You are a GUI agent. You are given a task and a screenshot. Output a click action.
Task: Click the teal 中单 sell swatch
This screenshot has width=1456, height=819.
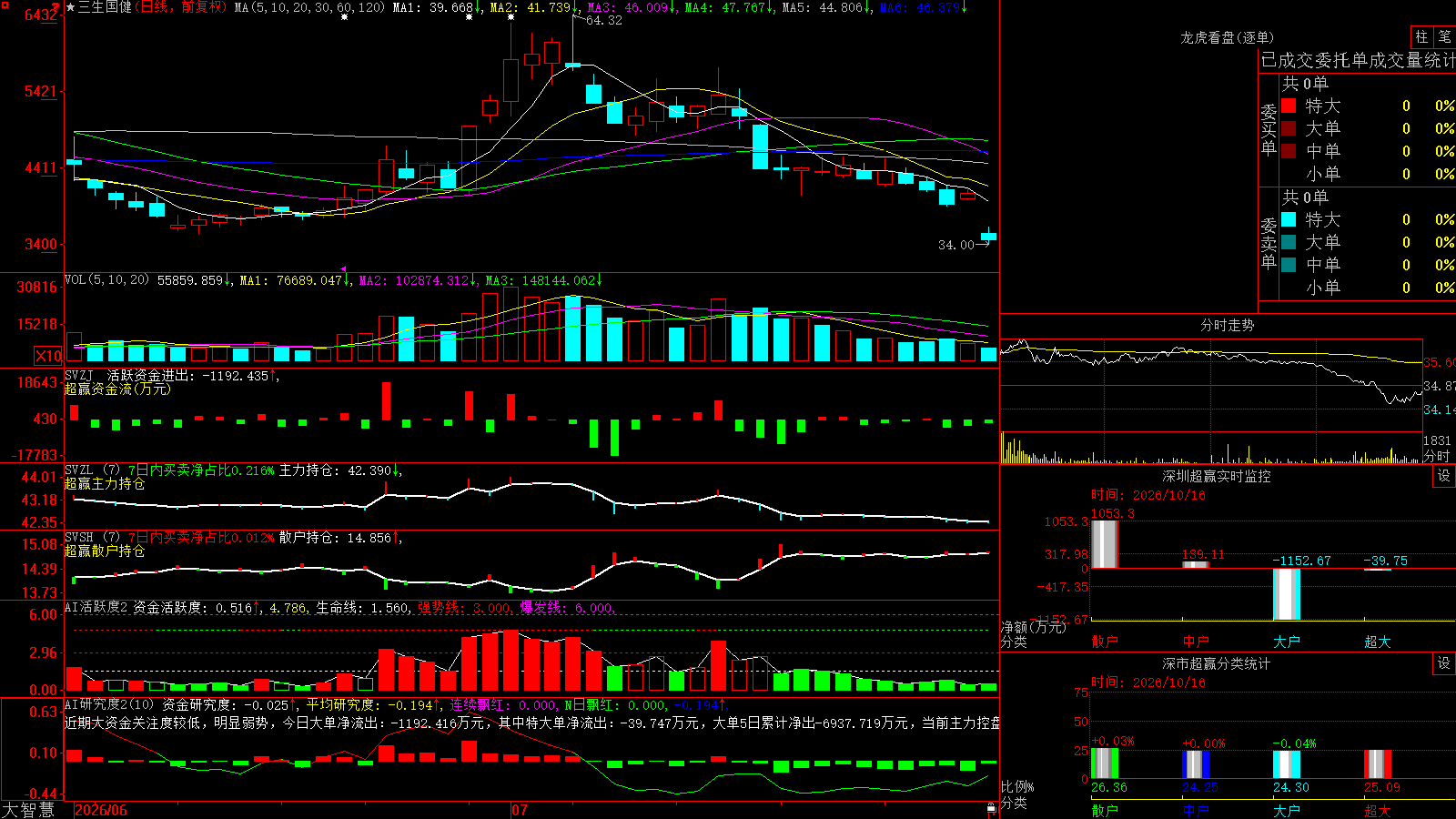tap(1289, 265)
